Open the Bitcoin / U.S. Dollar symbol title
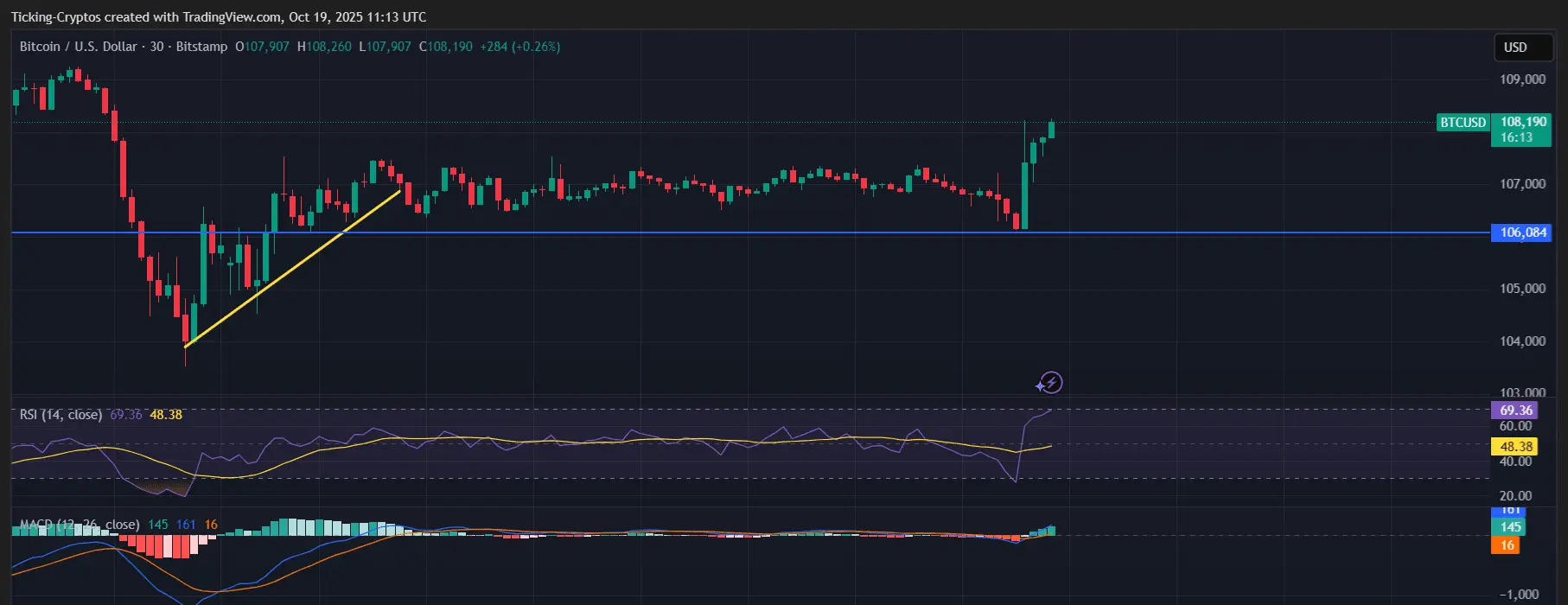This screenshot has height=605, width=1568. [78, 47]
